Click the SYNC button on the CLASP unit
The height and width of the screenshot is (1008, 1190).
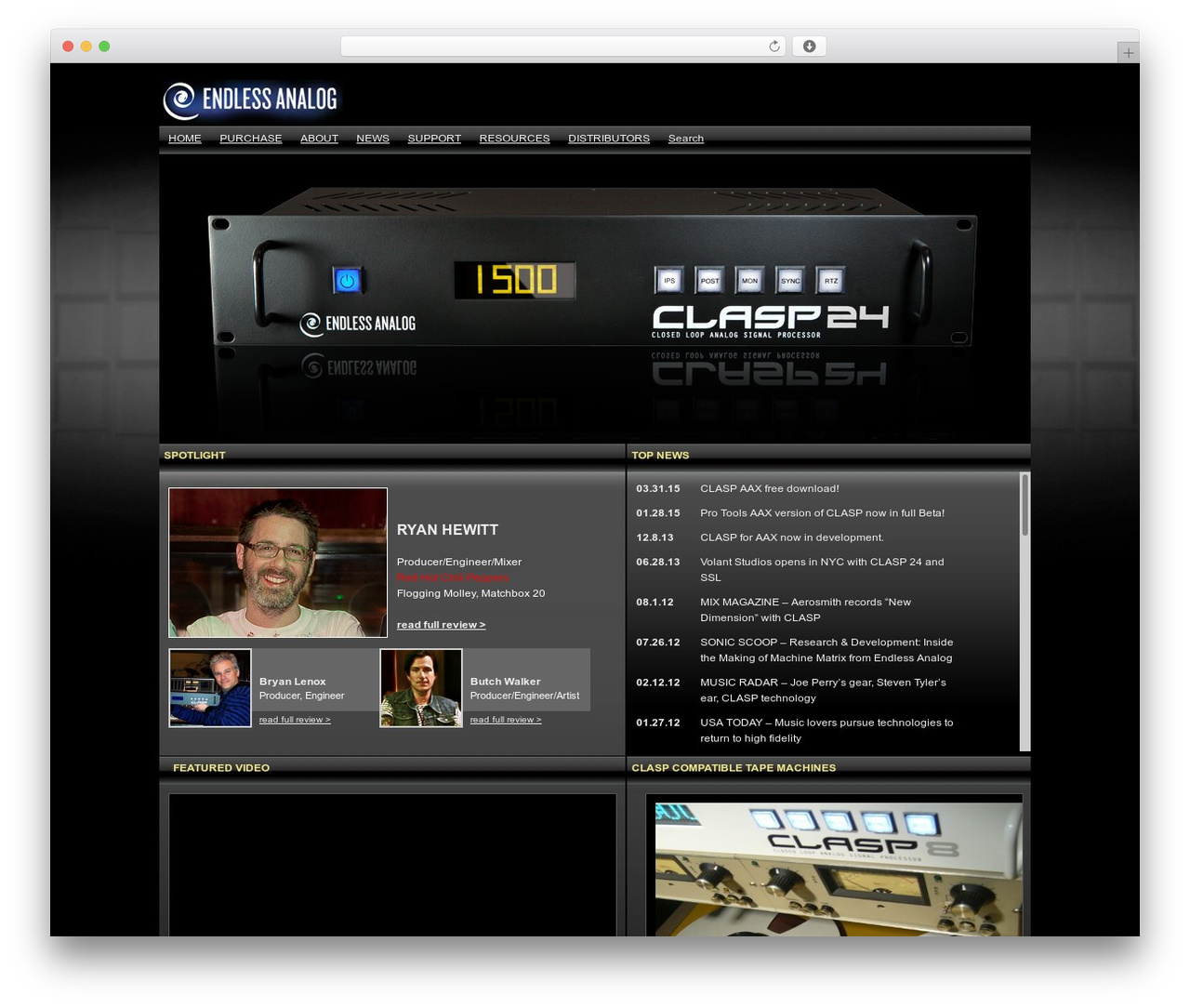click(x=790, y=280)
